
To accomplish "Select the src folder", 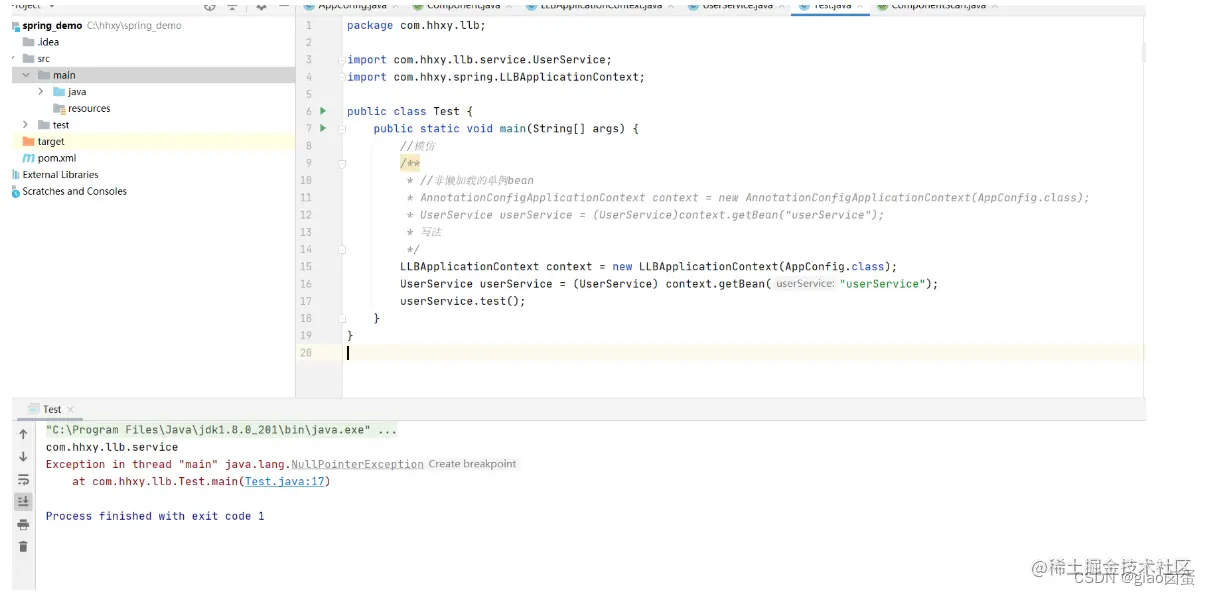I will [37, 59].
